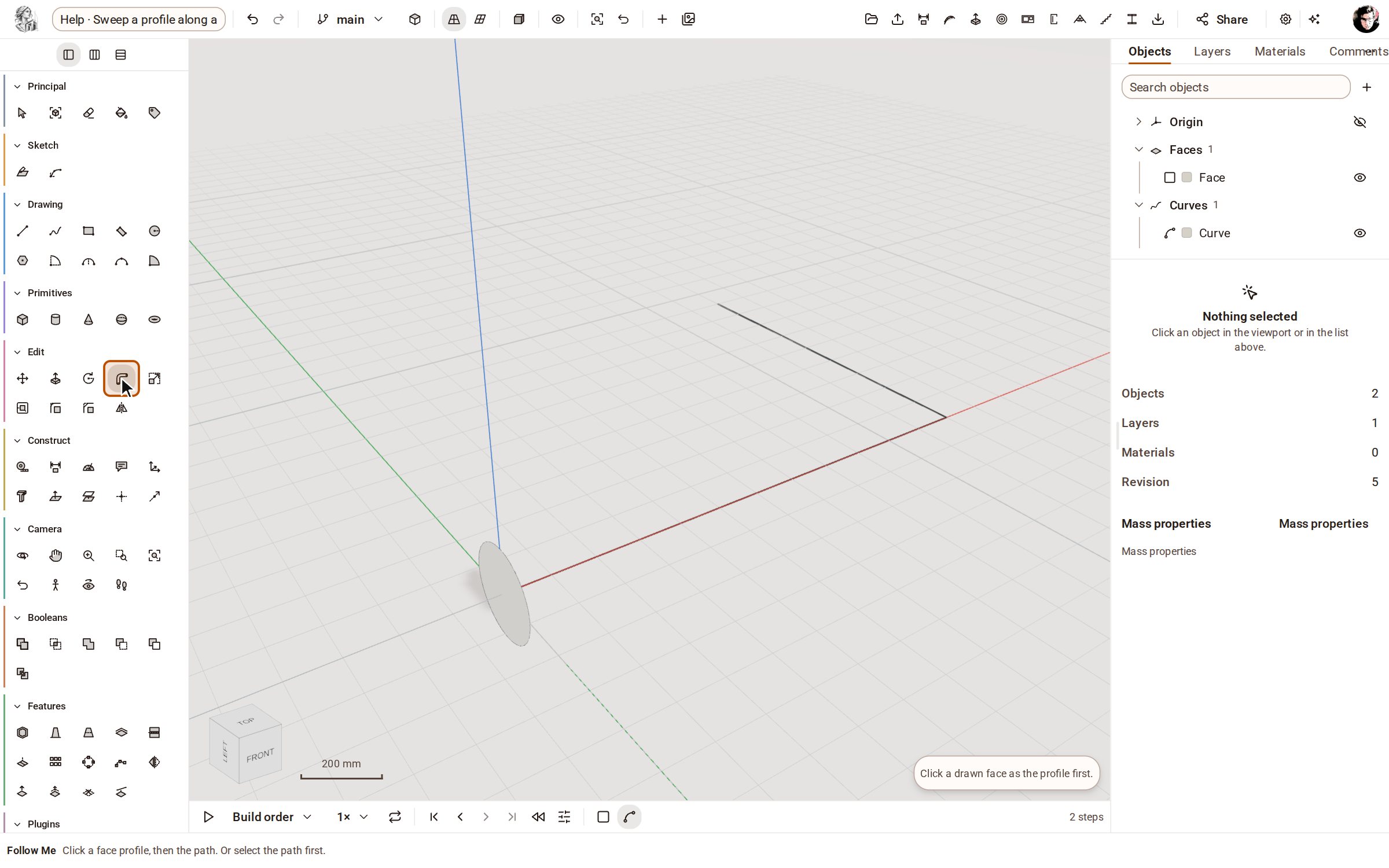Select the arrow Select tool in Principal
This screenshot has width=1389, height=868.
(22, 113)
